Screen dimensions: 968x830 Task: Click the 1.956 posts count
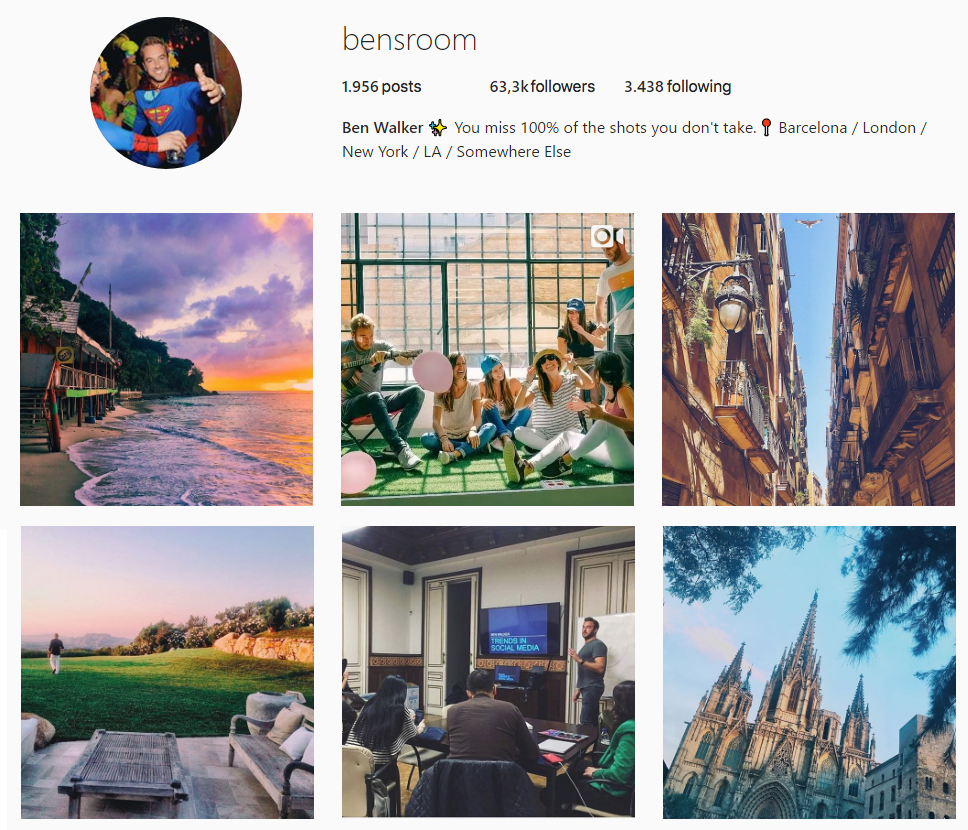pyautogui.click(x=382, y=86)
